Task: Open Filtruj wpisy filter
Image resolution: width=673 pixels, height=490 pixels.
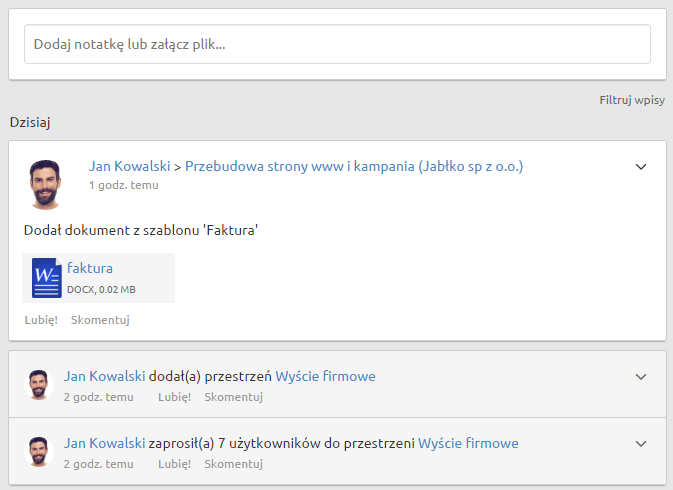Action: [632, 100]
